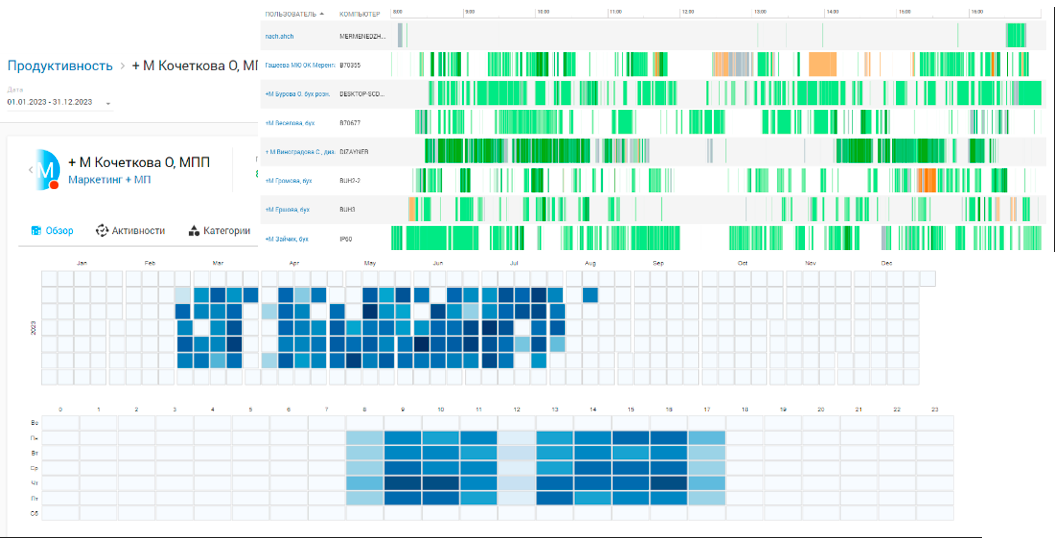
Task: Open the date range dropdown 01.01.2023 - 31.12.2023
Action: 59,102
